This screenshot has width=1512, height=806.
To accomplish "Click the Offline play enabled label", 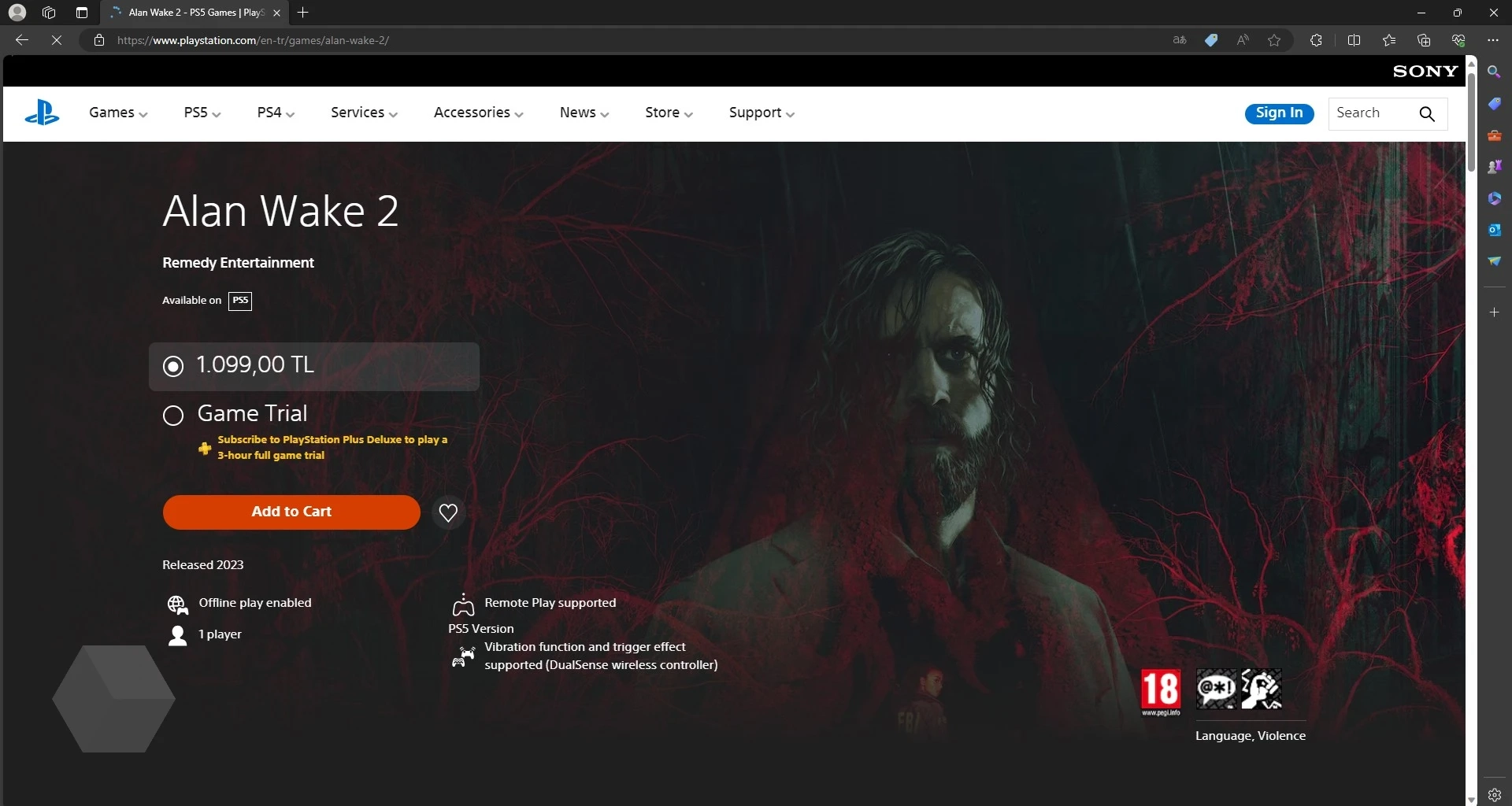I will coord(255,603).
